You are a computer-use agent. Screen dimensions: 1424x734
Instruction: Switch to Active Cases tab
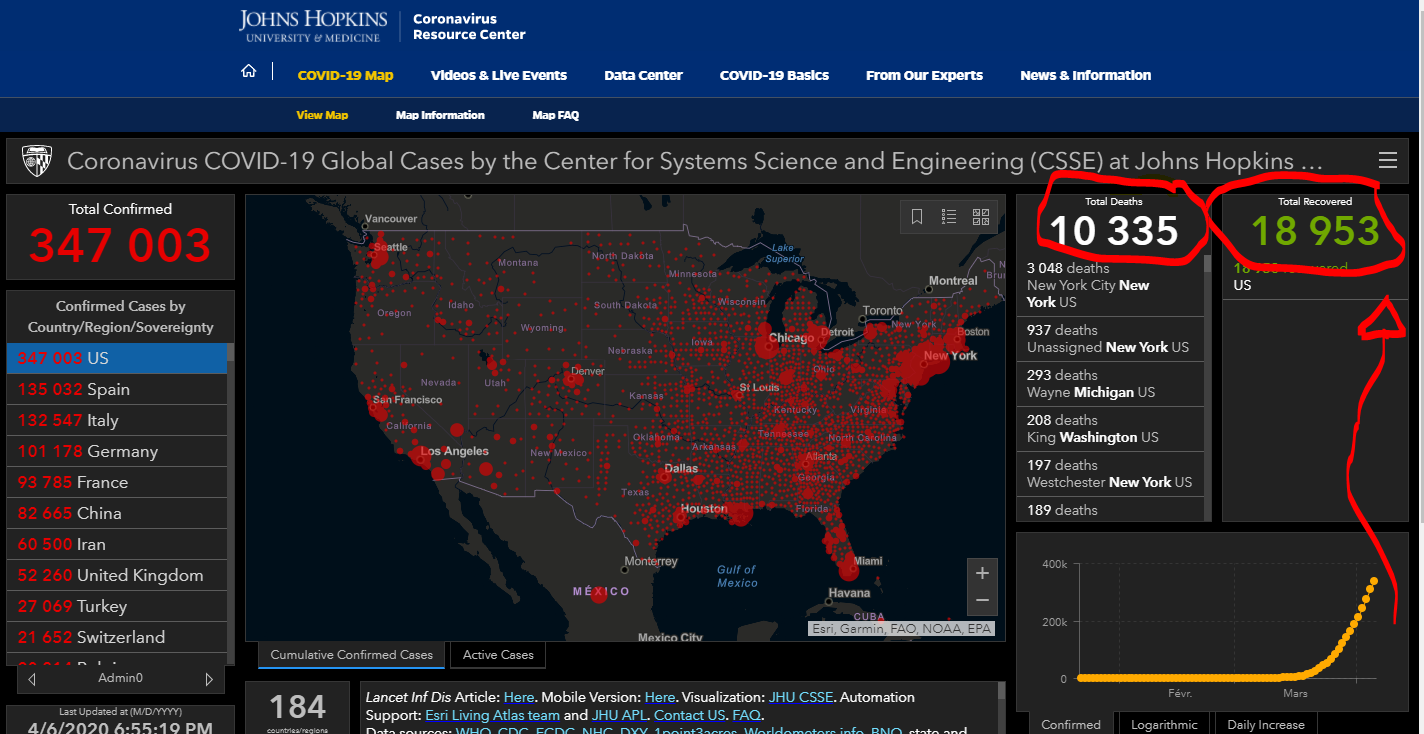click(498, 655)
